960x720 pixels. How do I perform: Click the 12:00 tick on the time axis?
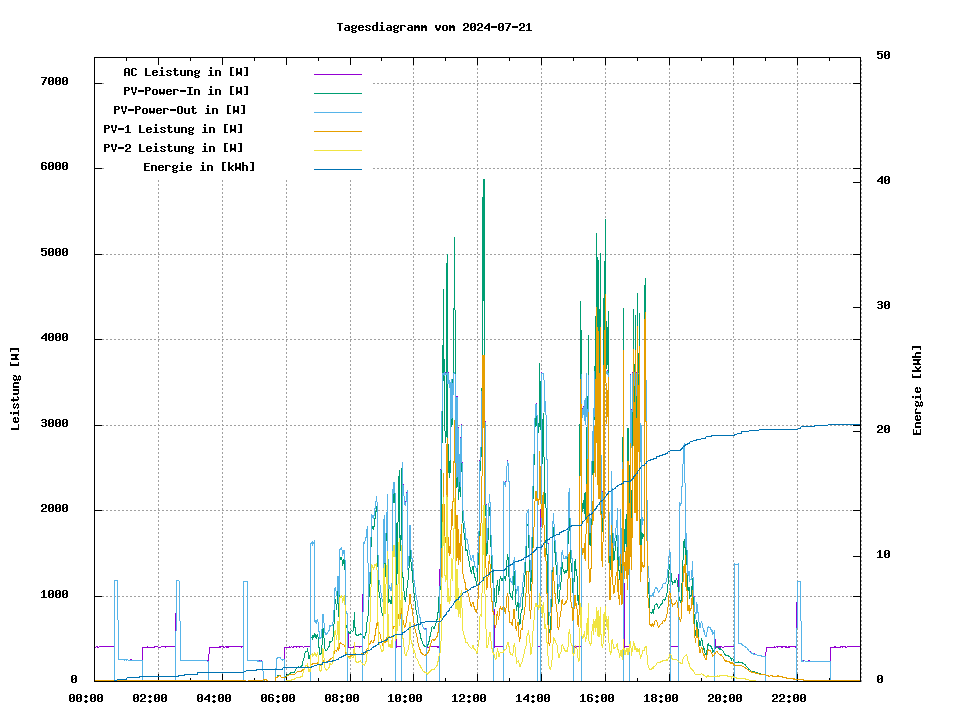(469, 698)
